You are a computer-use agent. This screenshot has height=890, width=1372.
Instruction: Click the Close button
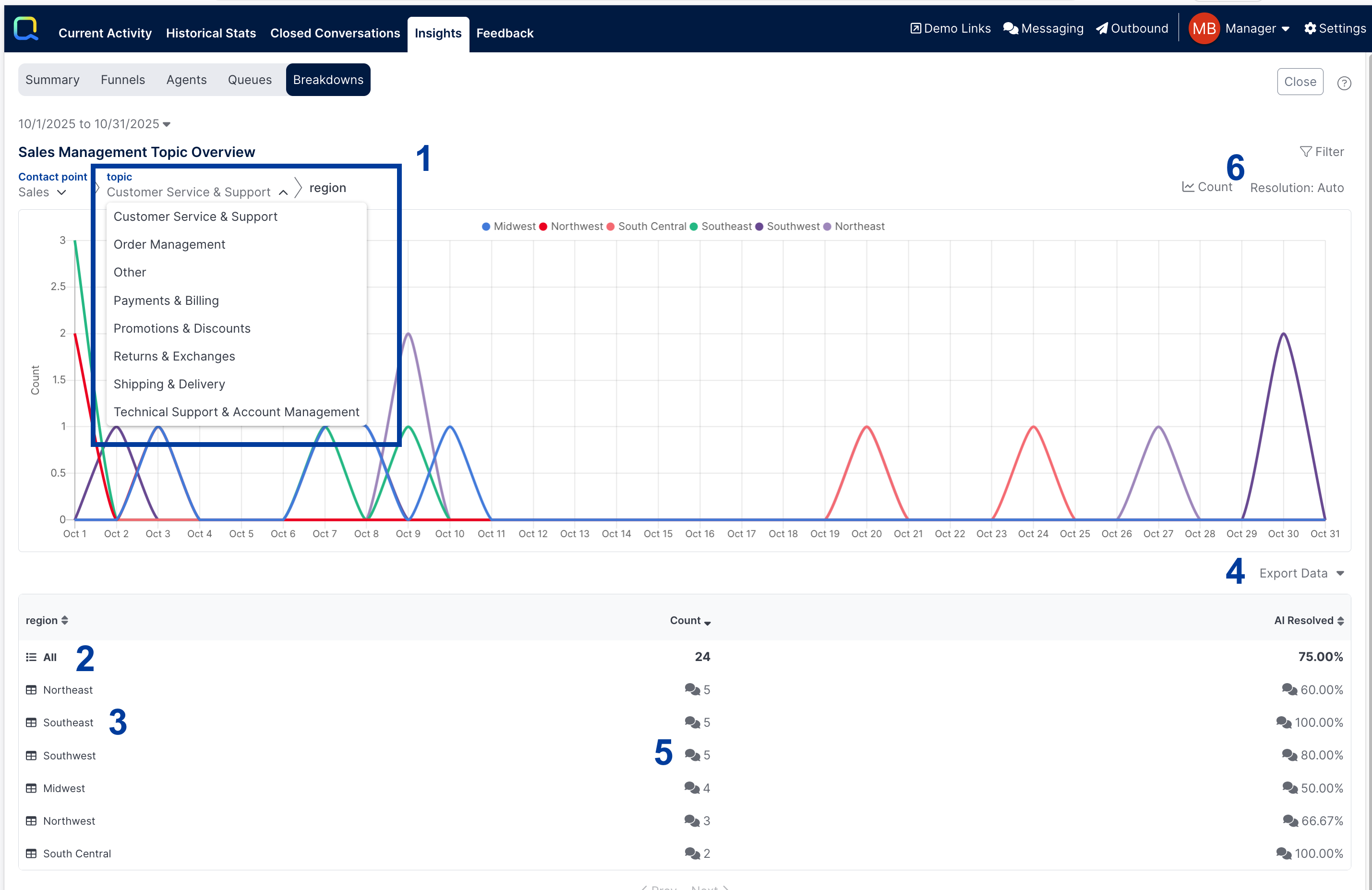click(x=1300, y=82)
